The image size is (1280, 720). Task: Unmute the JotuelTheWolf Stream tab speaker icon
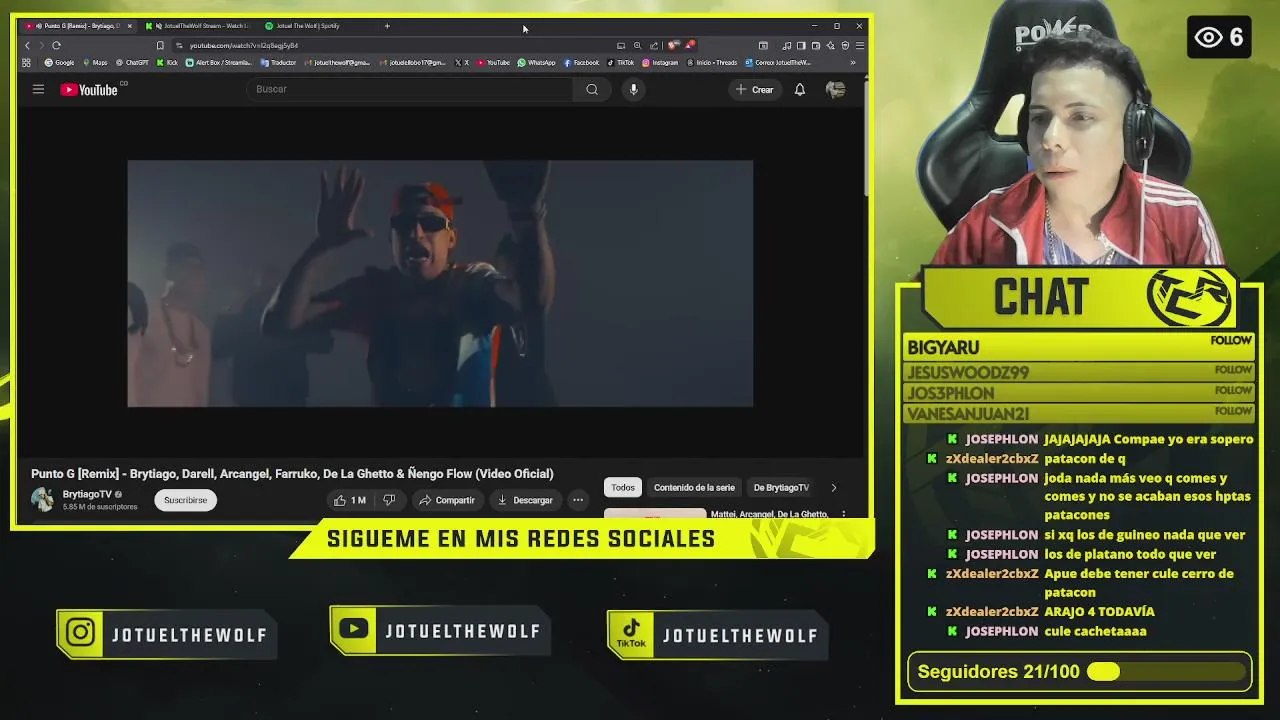pos(158,26)
